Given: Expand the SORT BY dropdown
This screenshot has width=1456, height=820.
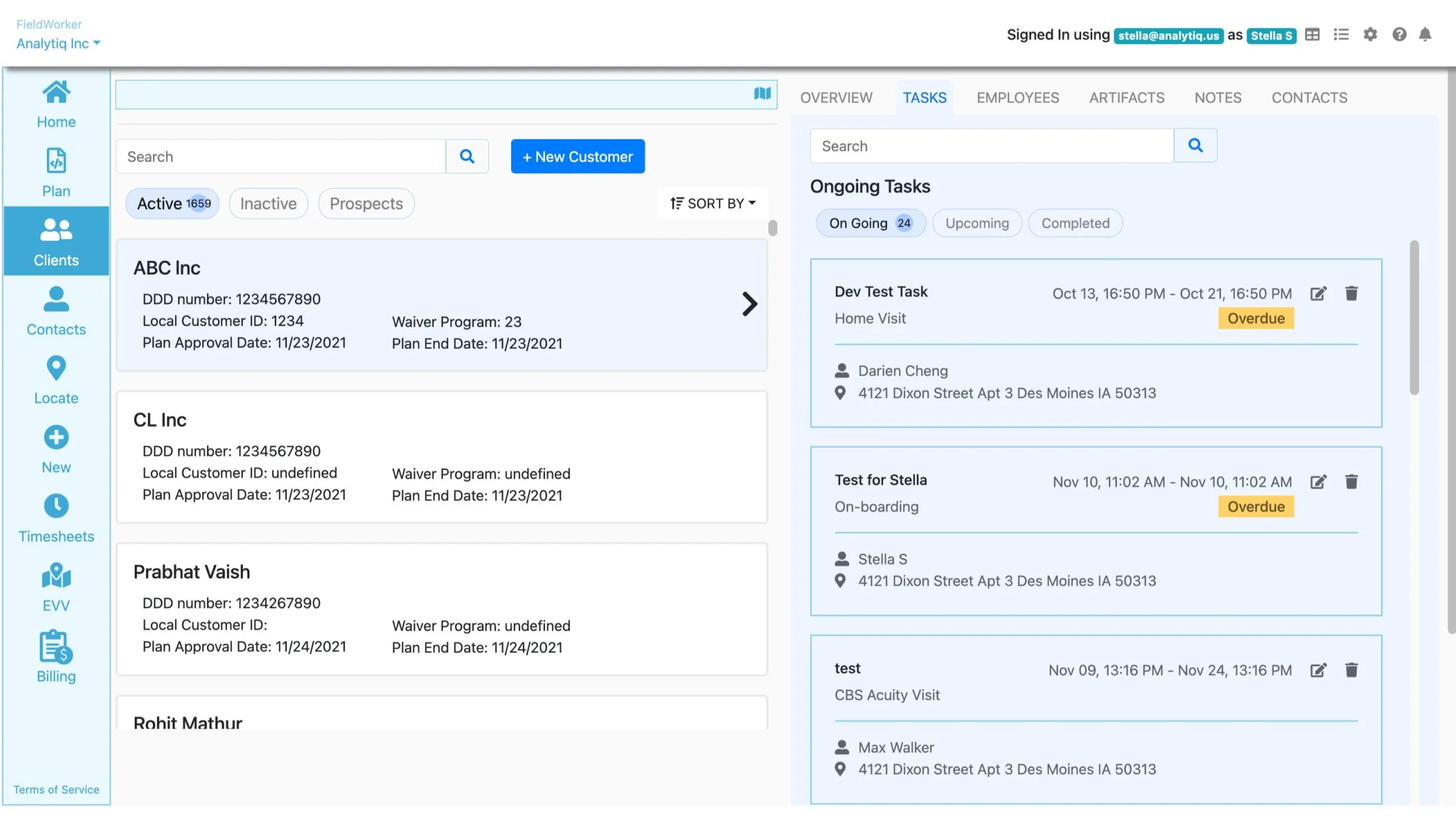Looking at the screenshot, I should click(x=713, y=204).
